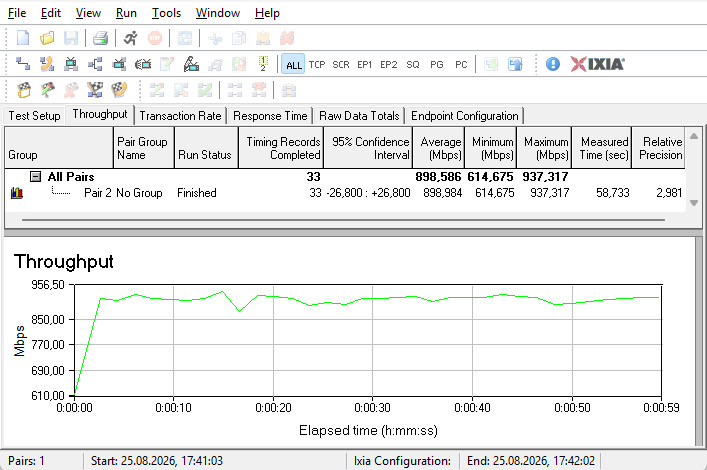Switch to the Endpoint Configuration tab
Viewport: 707px width, 470px height.
point(465,116)
